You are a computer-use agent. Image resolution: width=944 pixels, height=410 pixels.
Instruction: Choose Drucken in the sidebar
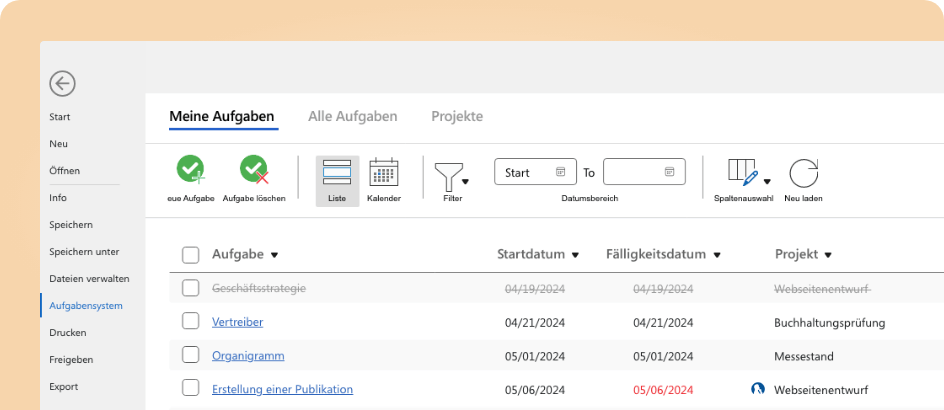coord(68,332)
